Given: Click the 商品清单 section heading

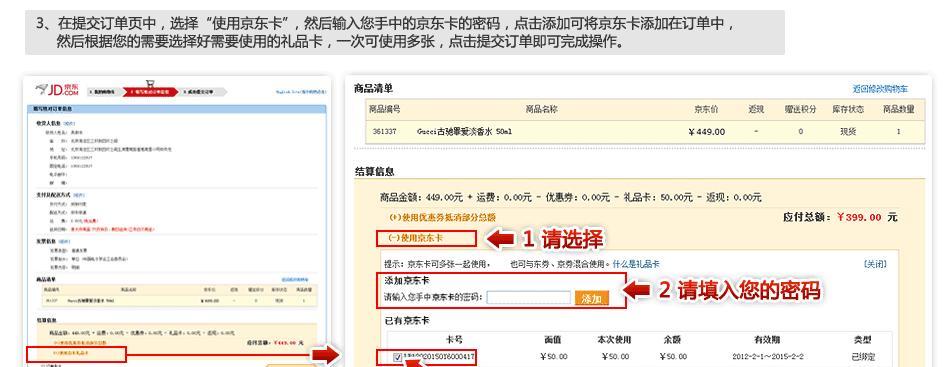Looking at the screenshot, I should click(x=373, y=88).
